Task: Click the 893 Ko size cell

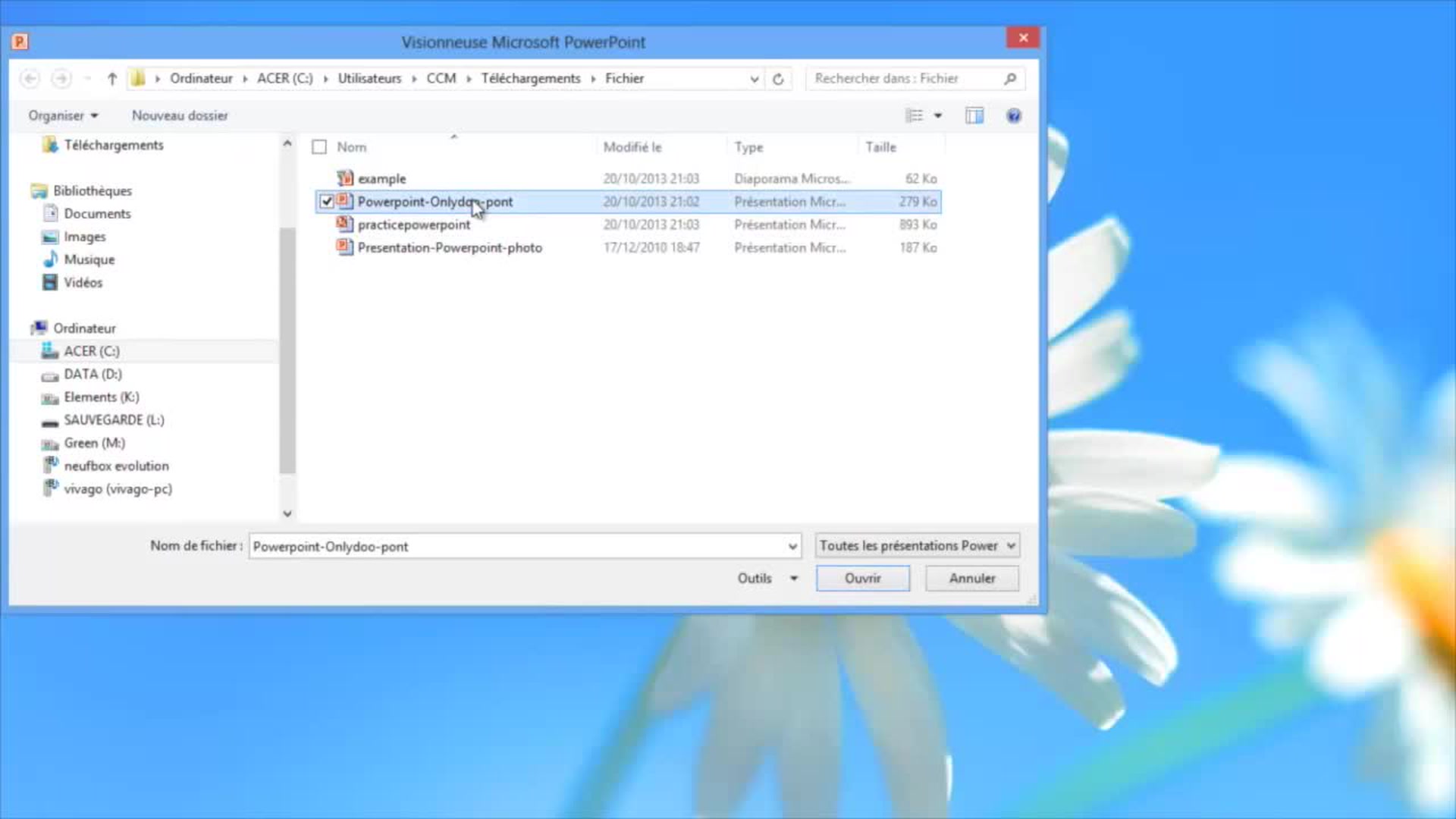Action: tap(918, 224)
